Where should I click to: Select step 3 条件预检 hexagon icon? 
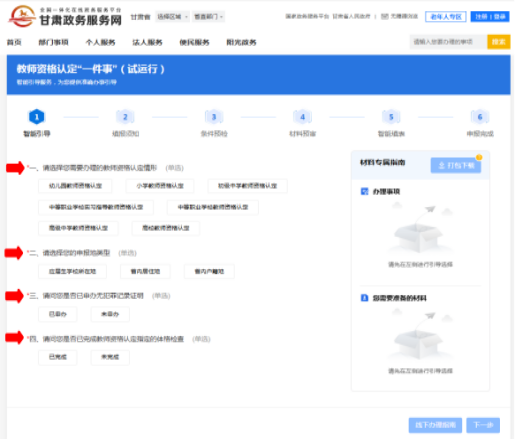(214, 117)
